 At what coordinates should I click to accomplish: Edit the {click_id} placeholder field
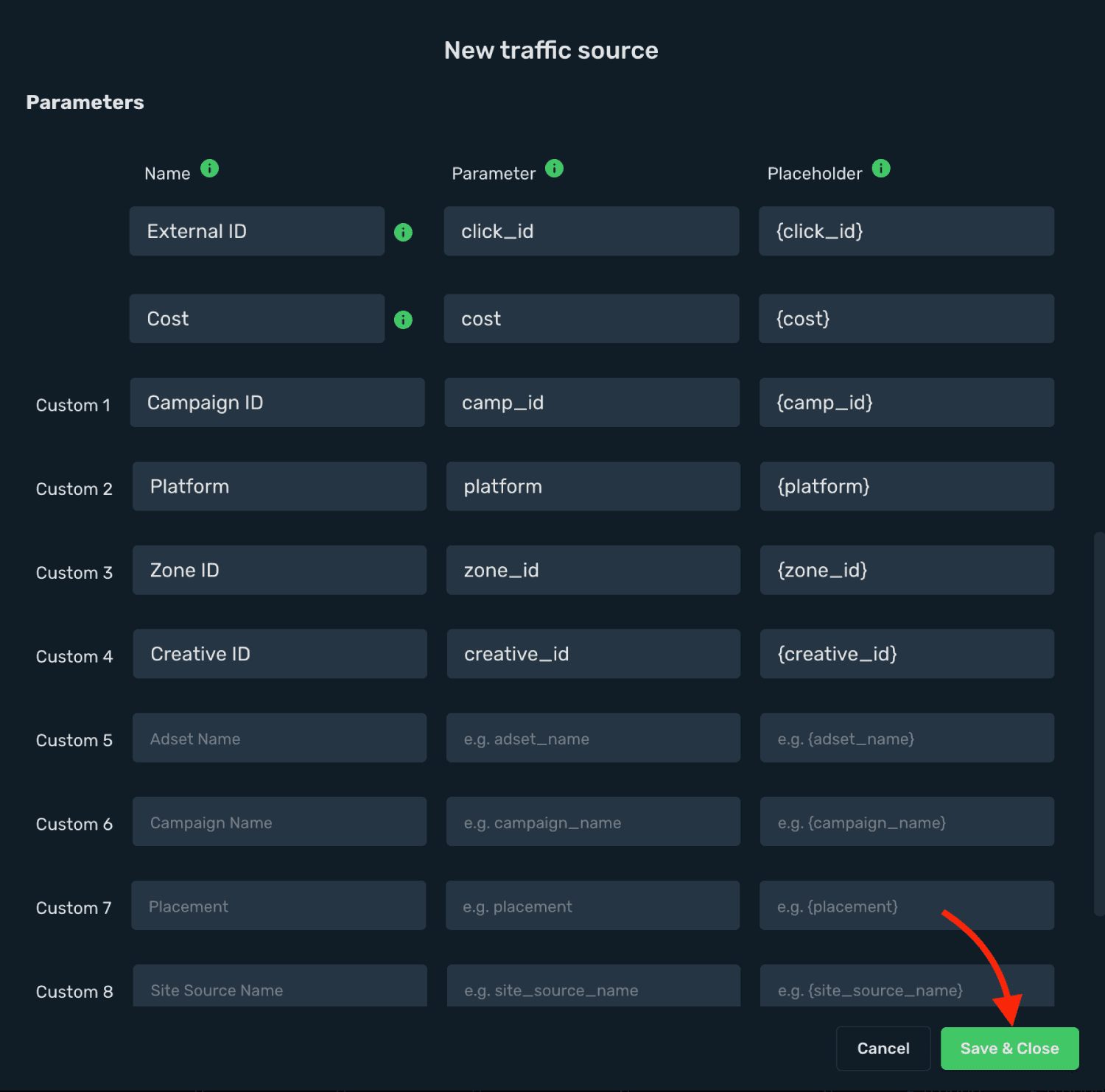(907, 231)
